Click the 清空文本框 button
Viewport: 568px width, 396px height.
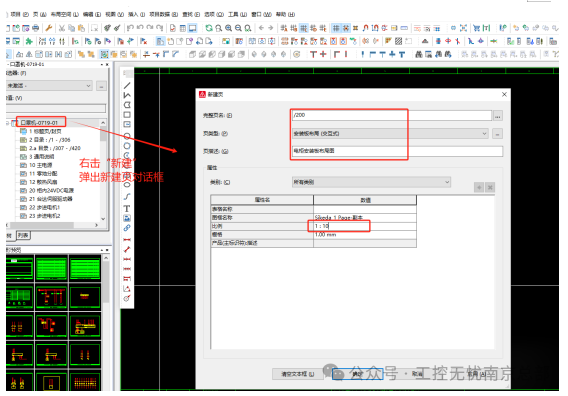click(x=298, y=374)
